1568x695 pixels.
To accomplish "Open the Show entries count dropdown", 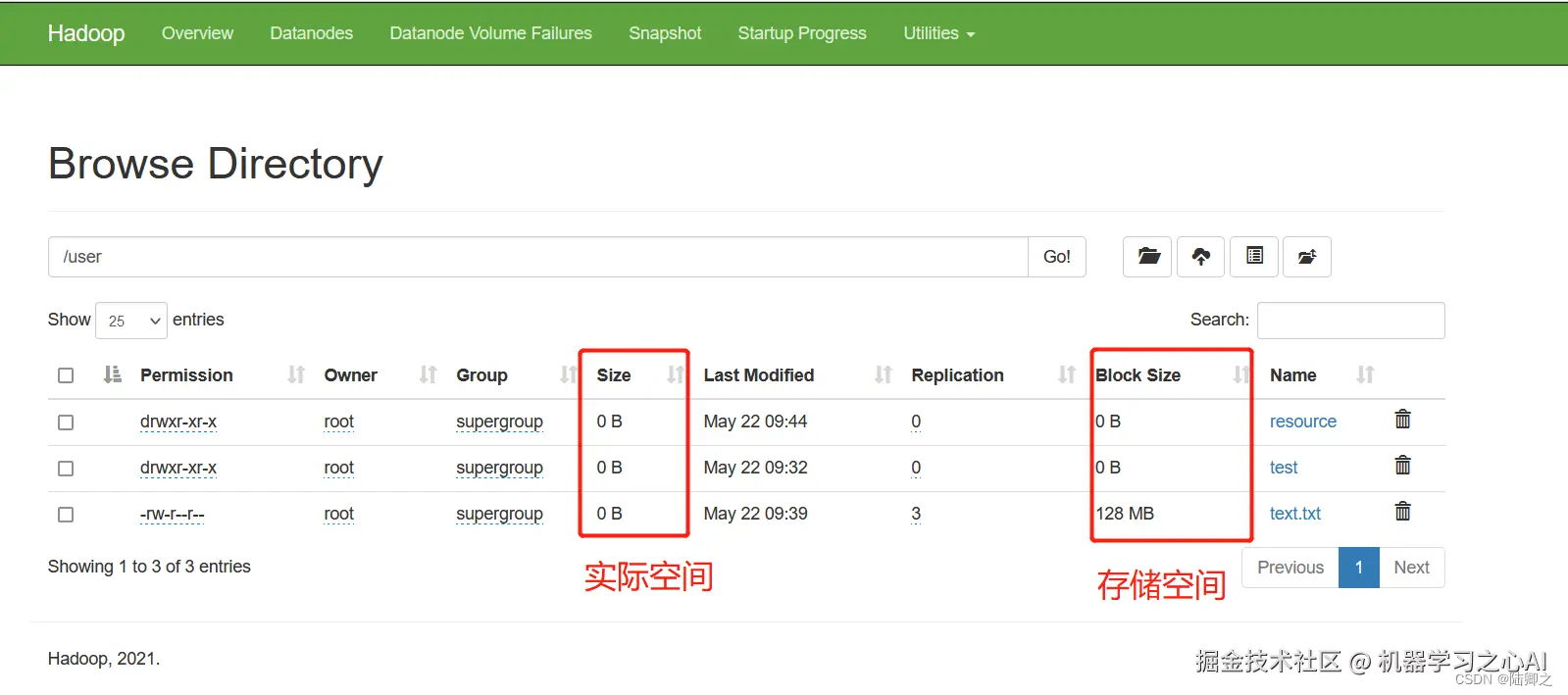I will pyautogui.click(x=131, y=321).
